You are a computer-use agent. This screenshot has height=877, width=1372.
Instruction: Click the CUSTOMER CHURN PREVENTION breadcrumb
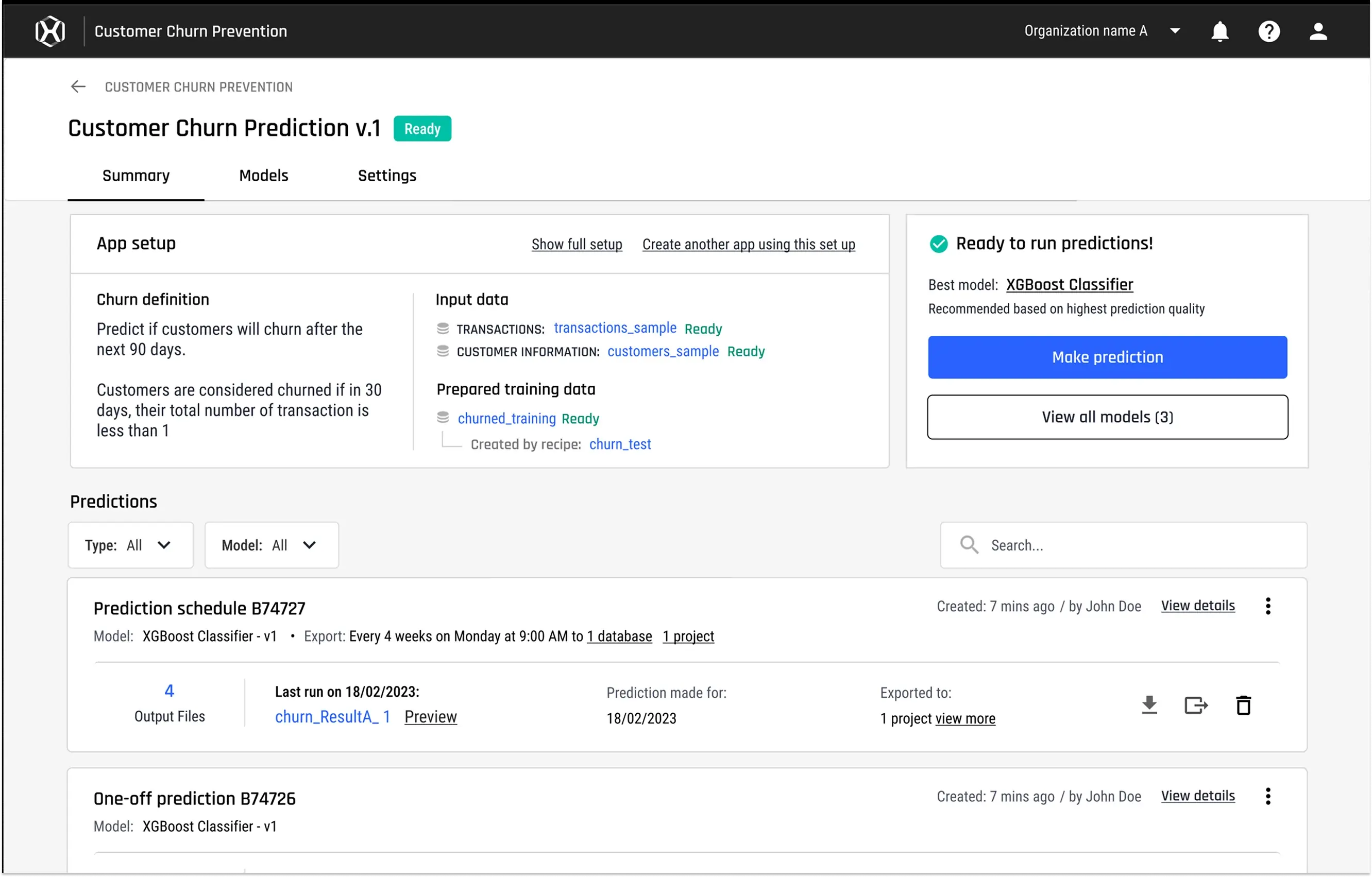[199, 87]
